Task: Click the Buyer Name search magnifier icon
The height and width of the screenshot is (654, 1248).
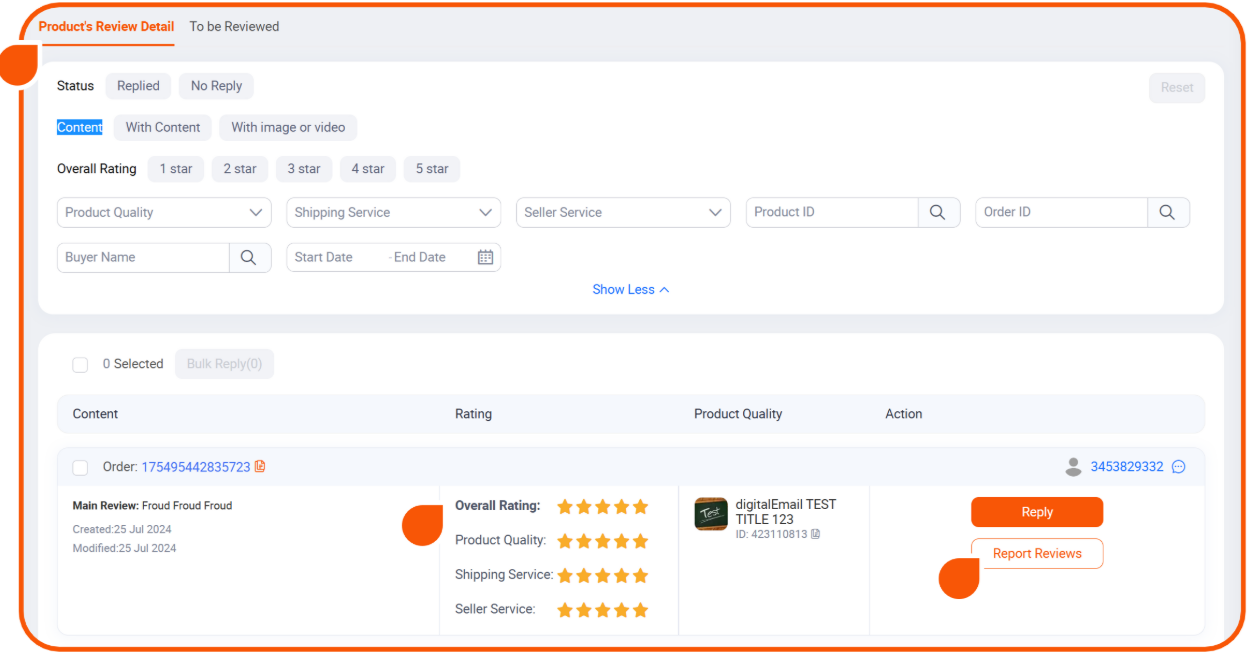Action: point(249,257)
